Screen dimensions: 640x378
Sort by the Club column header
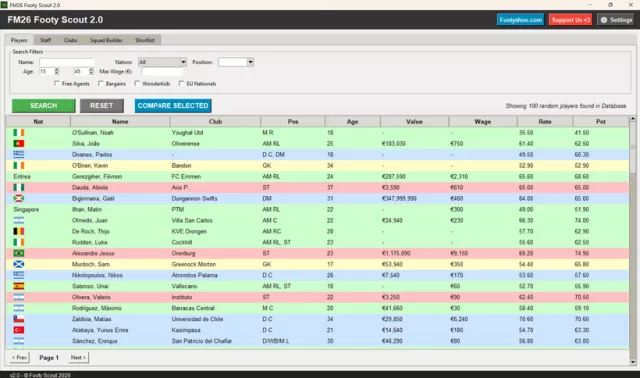coord(215,122)
